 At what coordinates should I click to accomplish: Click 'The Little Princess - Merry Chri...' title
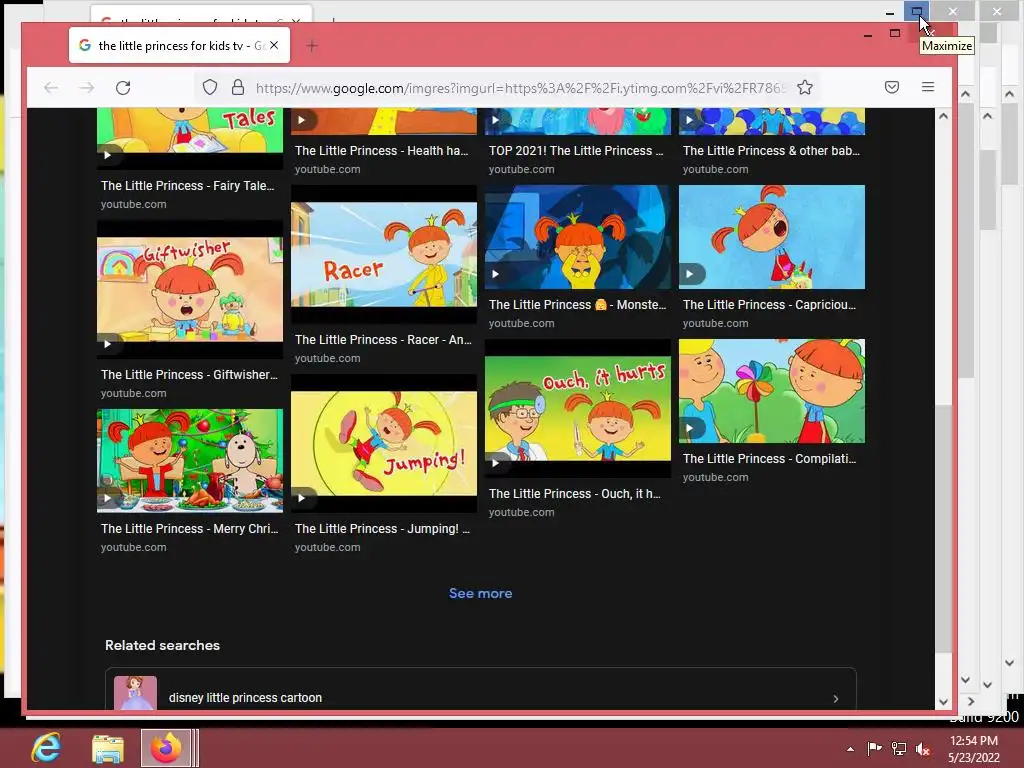(189, 528)
